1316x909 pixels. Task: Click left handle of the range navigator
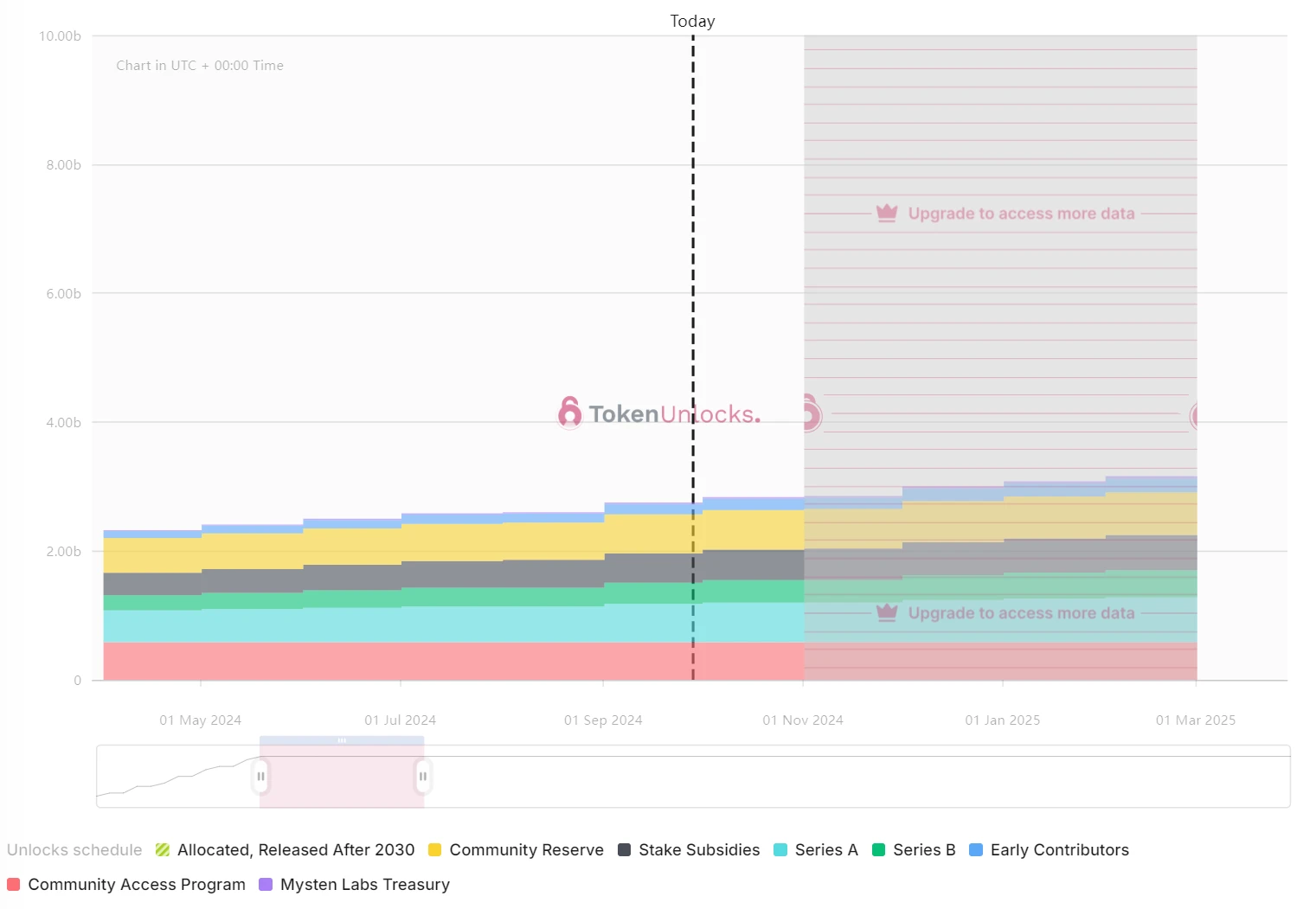[260, 777]
